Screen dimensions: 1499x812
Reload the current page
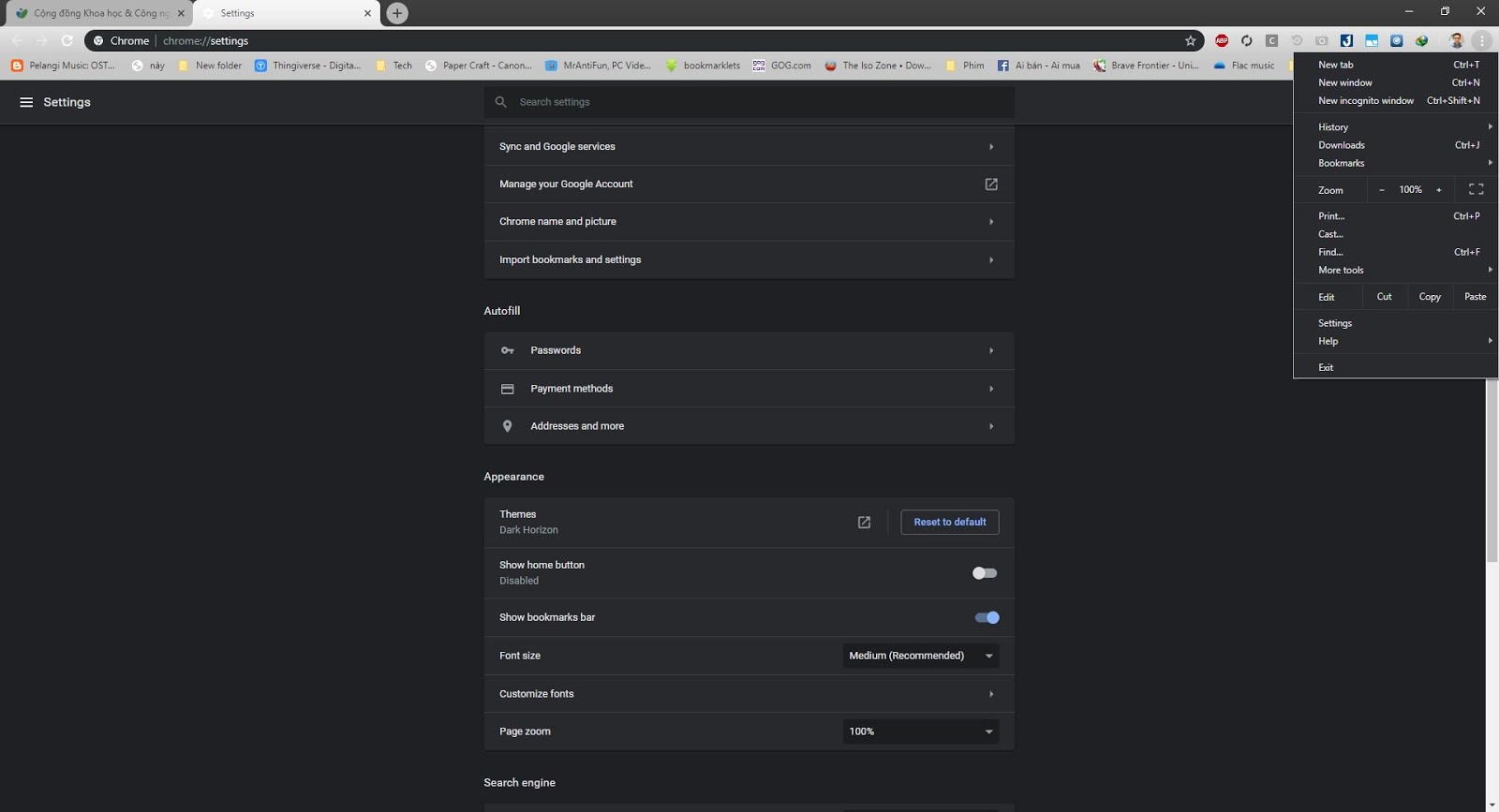[x=67, y=40]
